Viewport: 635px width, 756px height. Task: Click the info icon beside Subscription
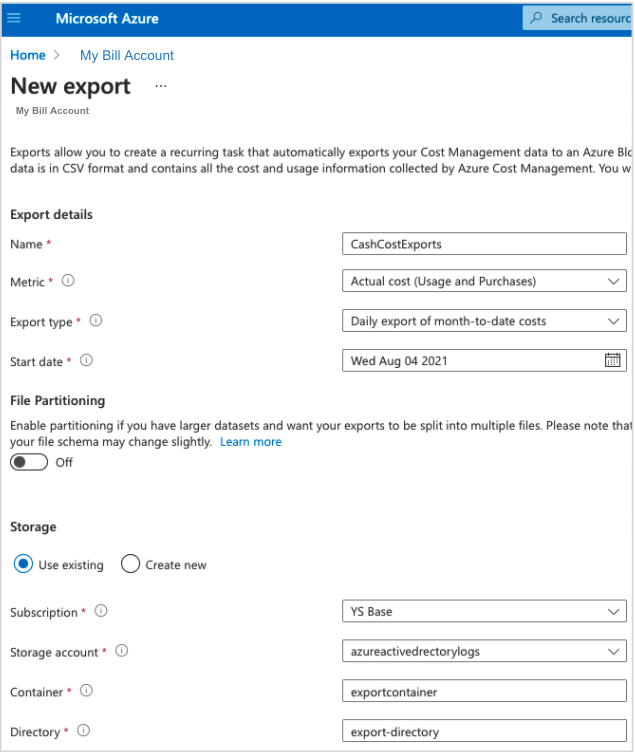[x=101, y=612]
